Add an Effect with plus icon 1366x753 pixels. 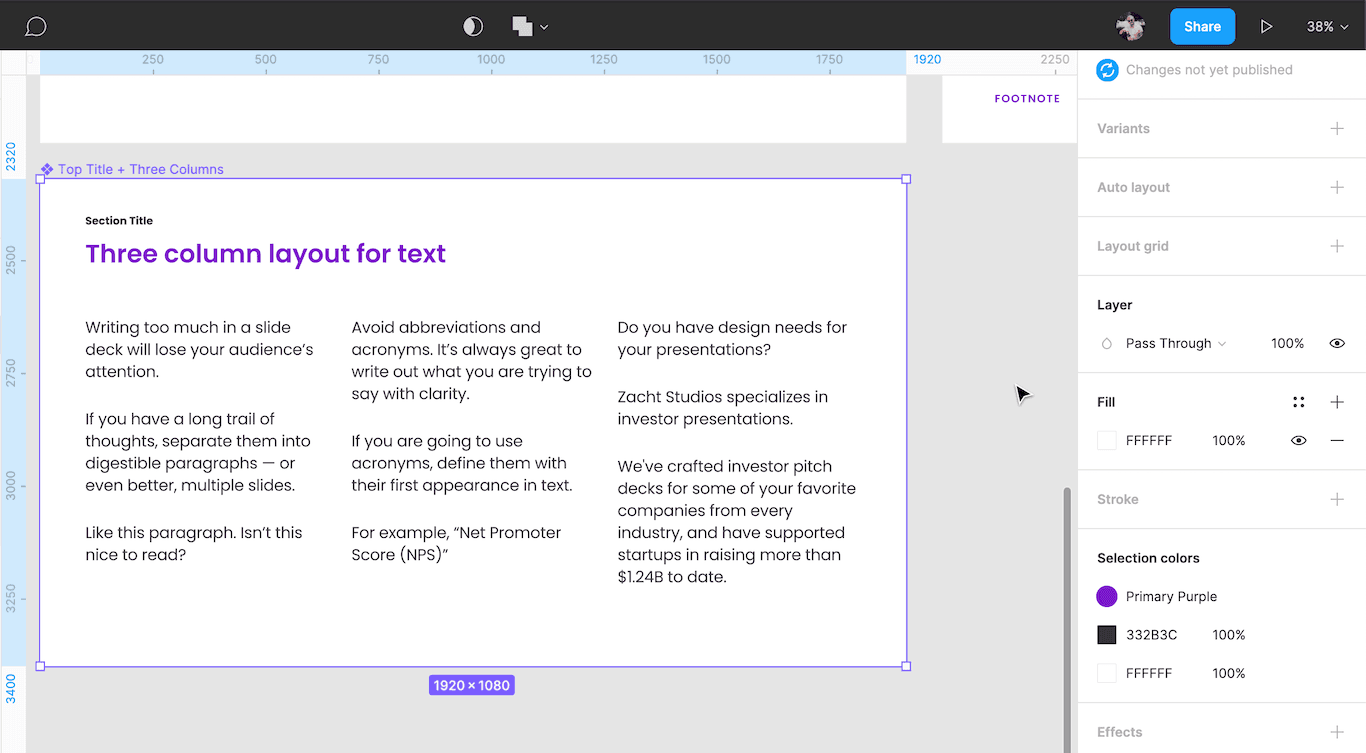(1337, 732)
